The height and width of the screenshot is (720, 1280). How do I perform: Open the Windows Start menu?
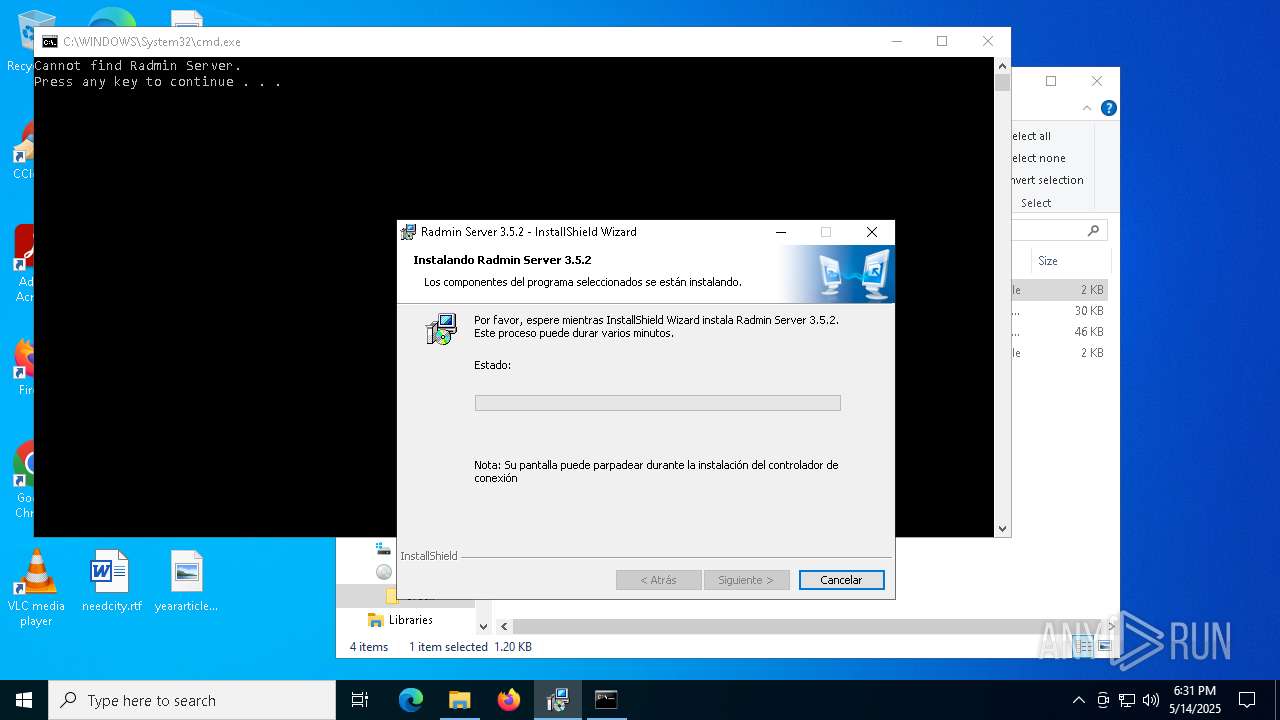[24, 700]
